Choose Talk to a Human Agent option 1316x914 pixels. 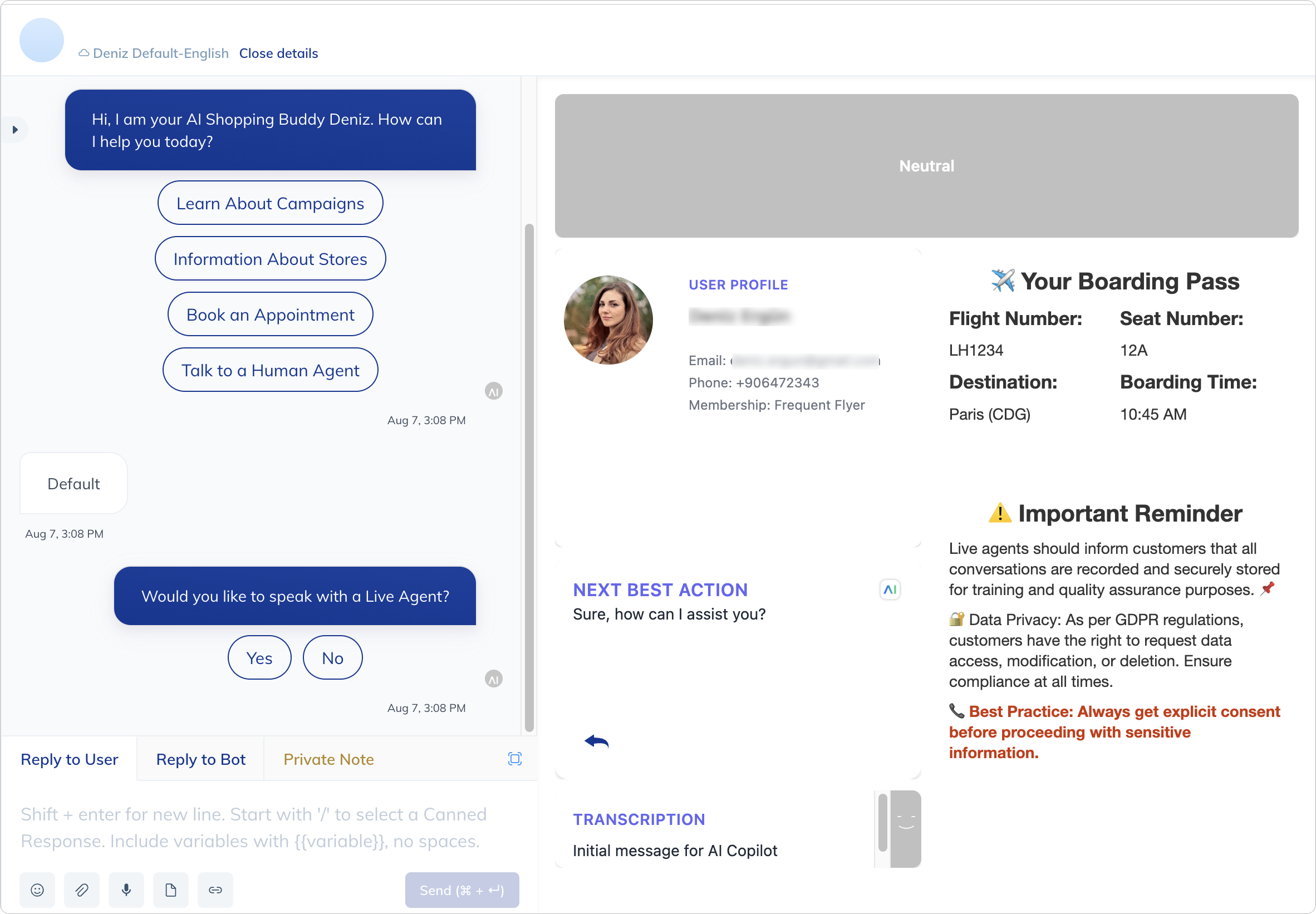click(x=271, y=371)
